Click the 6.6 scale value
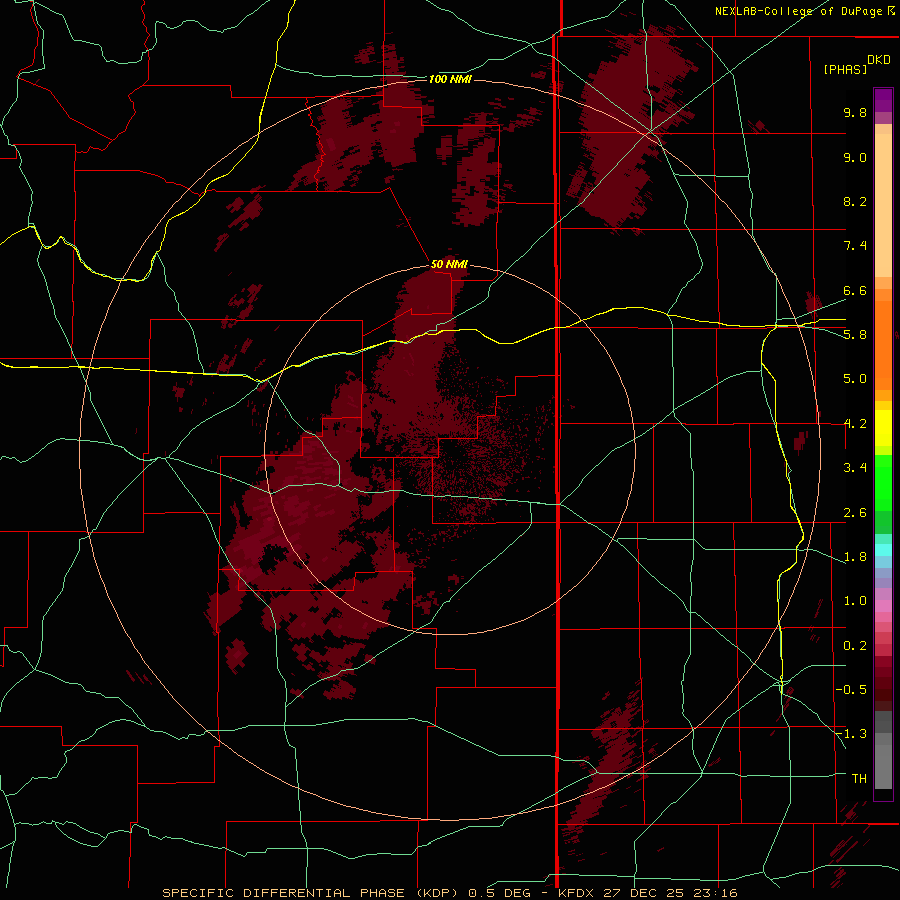Image resolution: width=900 pixels, height=900 pixels. tap(855, 290)
